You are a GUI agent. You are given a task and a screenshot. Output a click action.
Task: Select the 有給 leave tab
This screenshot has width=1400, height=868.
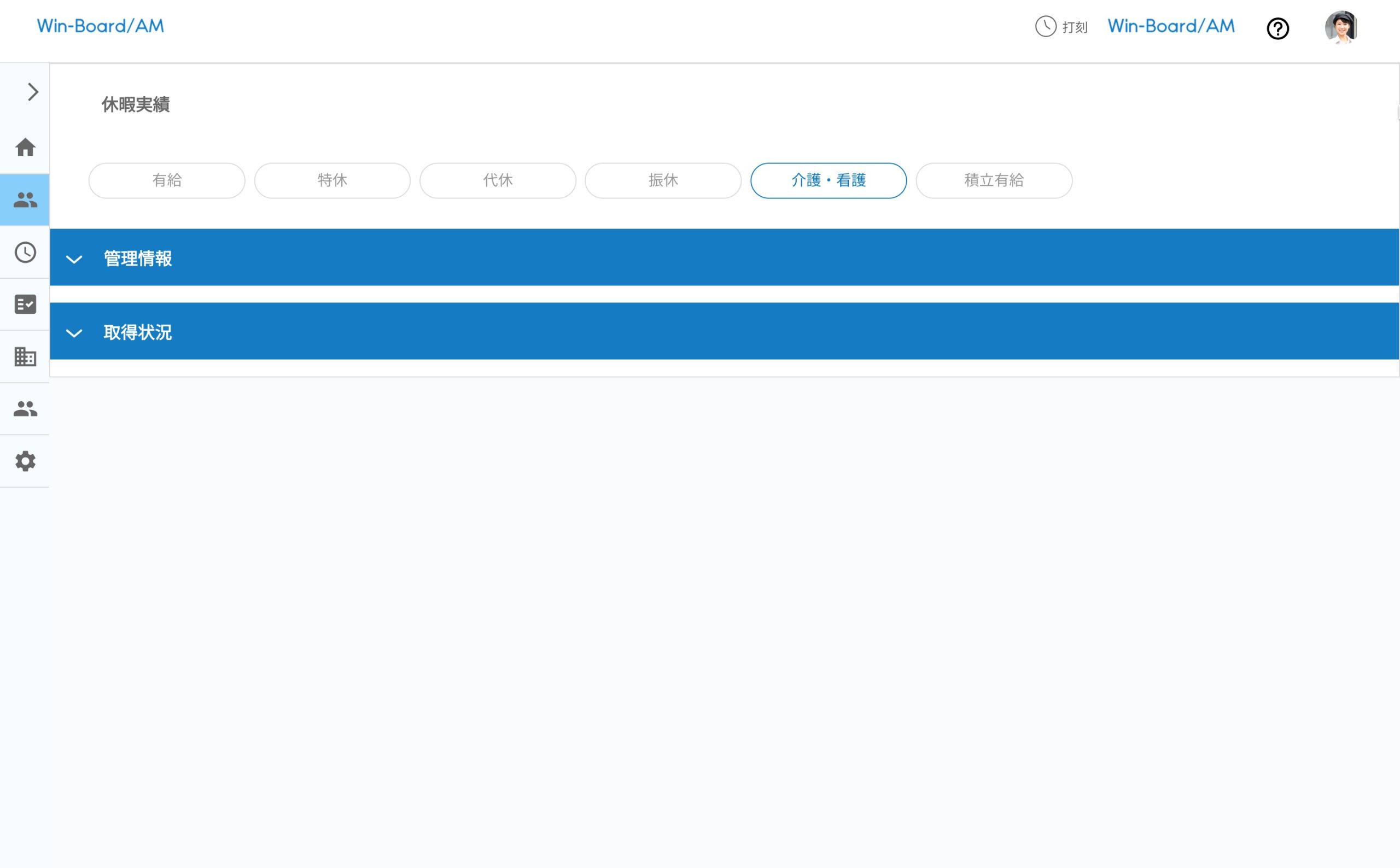click(x=167, y=181)
